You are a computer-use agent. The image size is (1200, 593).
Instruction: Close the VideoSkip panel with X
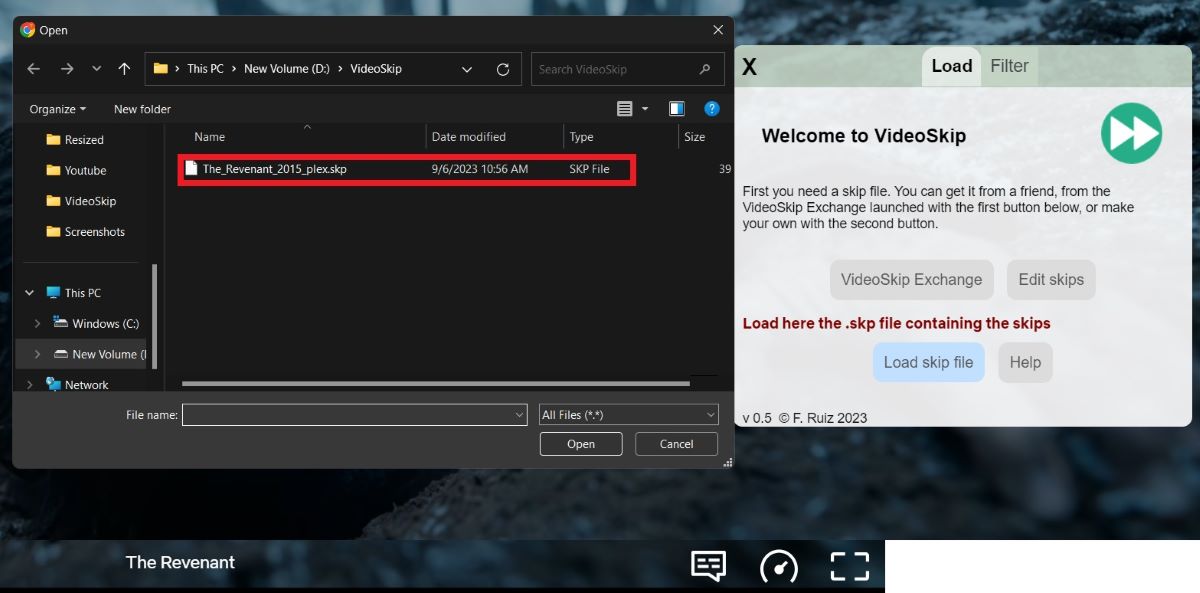[x=749, y=67]
